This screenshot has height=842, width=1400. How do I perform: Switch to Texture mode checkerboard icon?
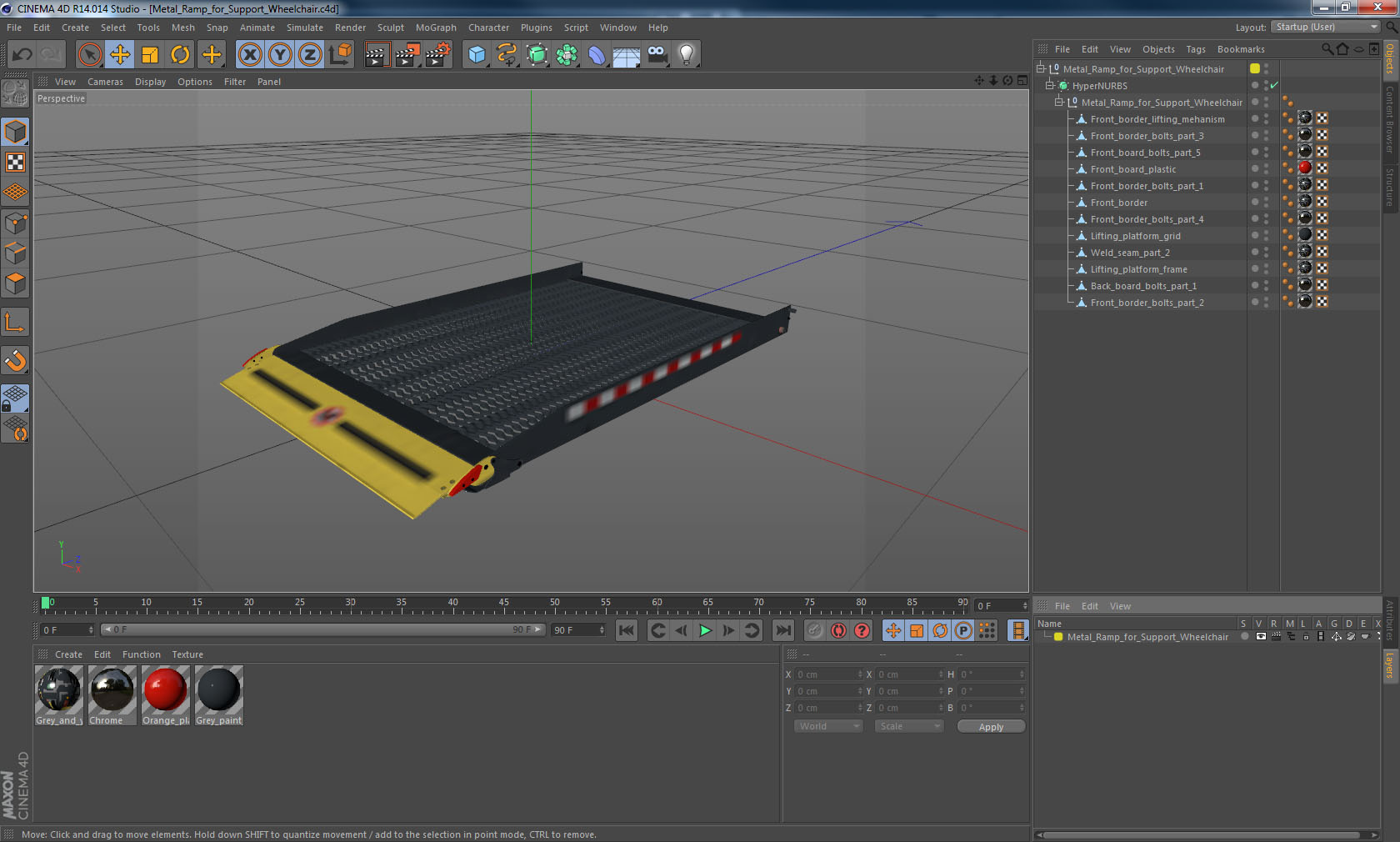pyautogui.click(x=15, y=162)
